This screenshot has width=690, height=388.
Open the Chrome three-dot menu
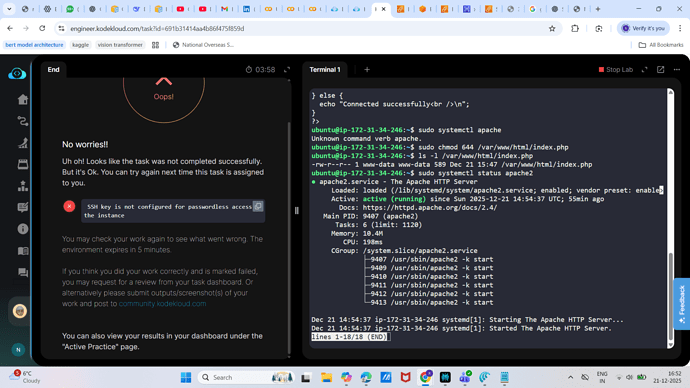click(x=680, y=29)
